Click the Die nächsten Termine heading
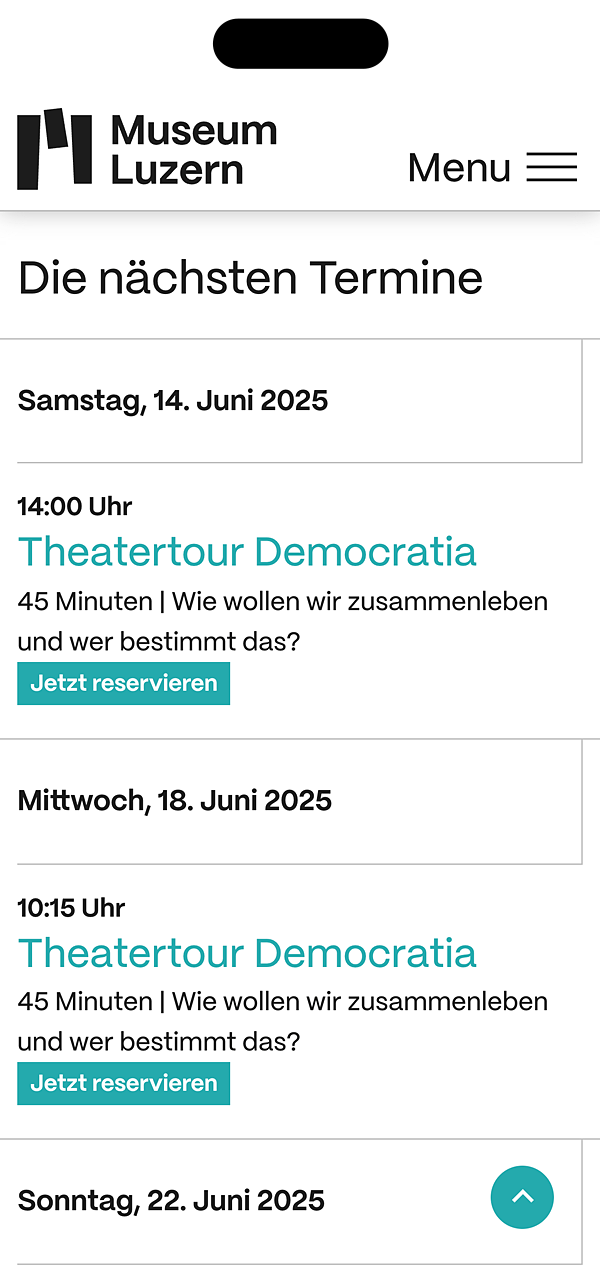 pos(250,277)
